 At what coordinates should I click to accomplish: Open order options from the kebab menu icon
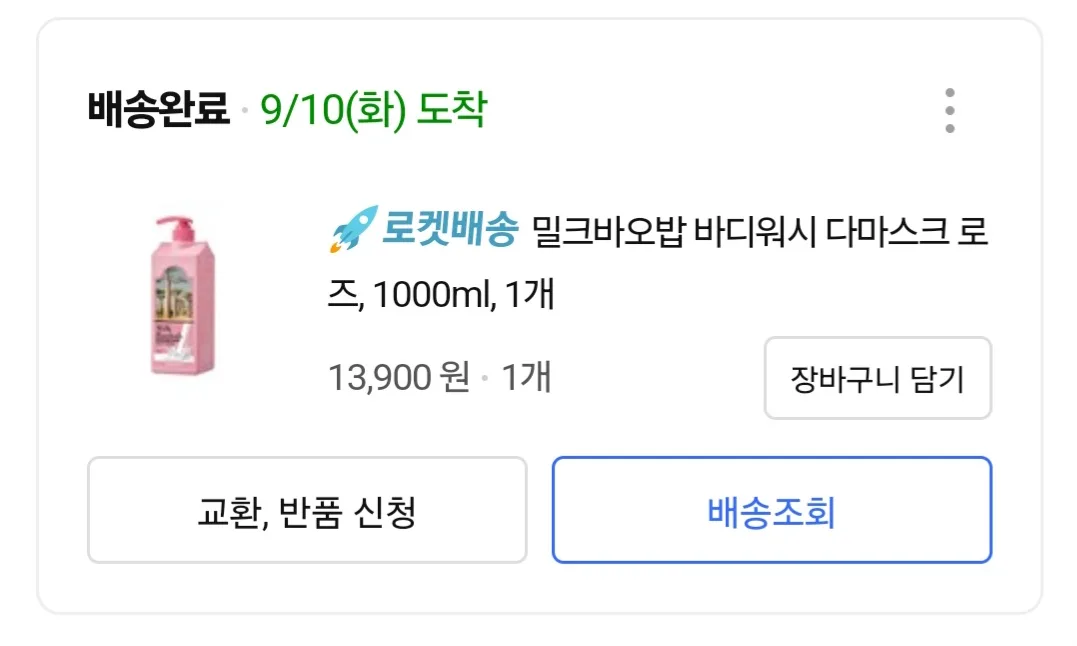pos(950,110)
